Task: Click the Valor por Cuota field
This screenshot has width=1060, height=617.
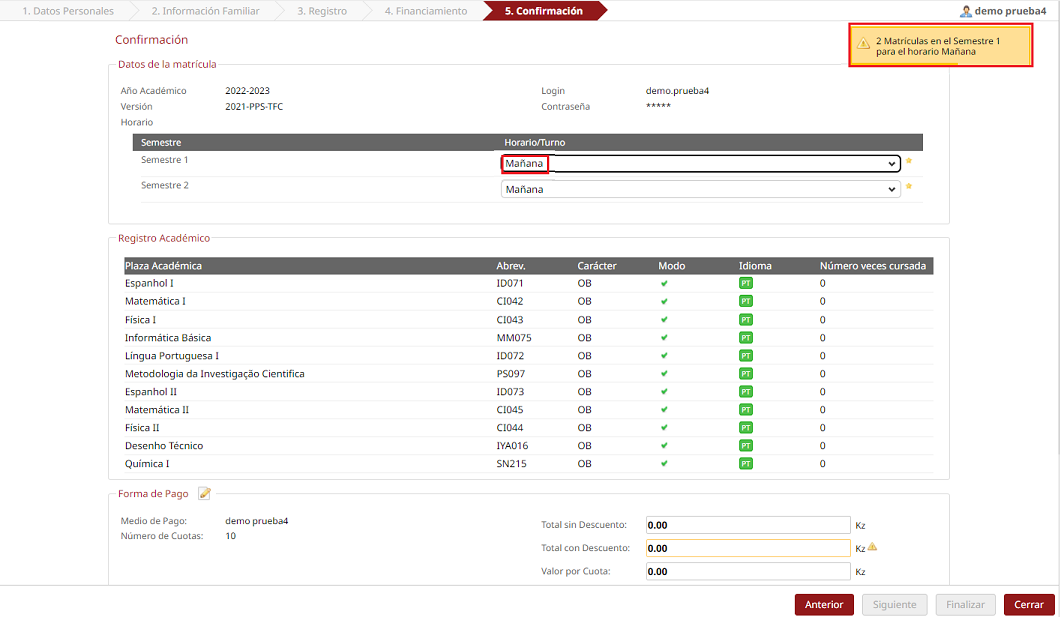Action: [747, 572]
